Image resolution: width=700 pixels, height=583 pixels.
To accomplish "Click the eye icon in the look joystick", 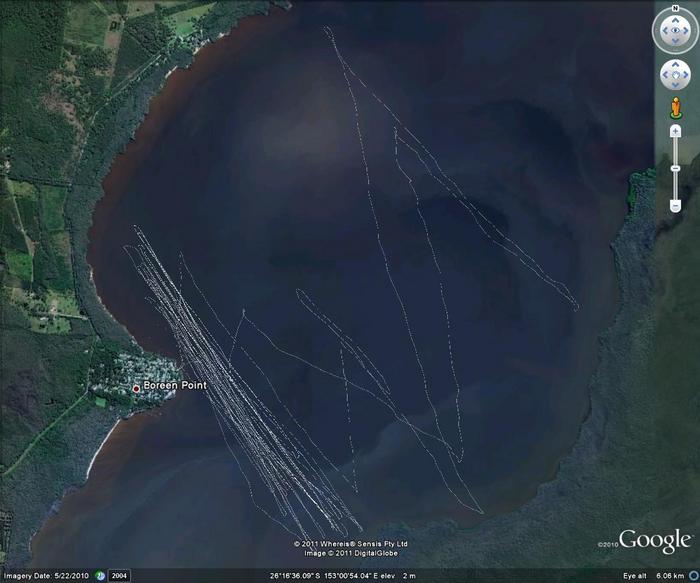I will click(x=675, y=31).
